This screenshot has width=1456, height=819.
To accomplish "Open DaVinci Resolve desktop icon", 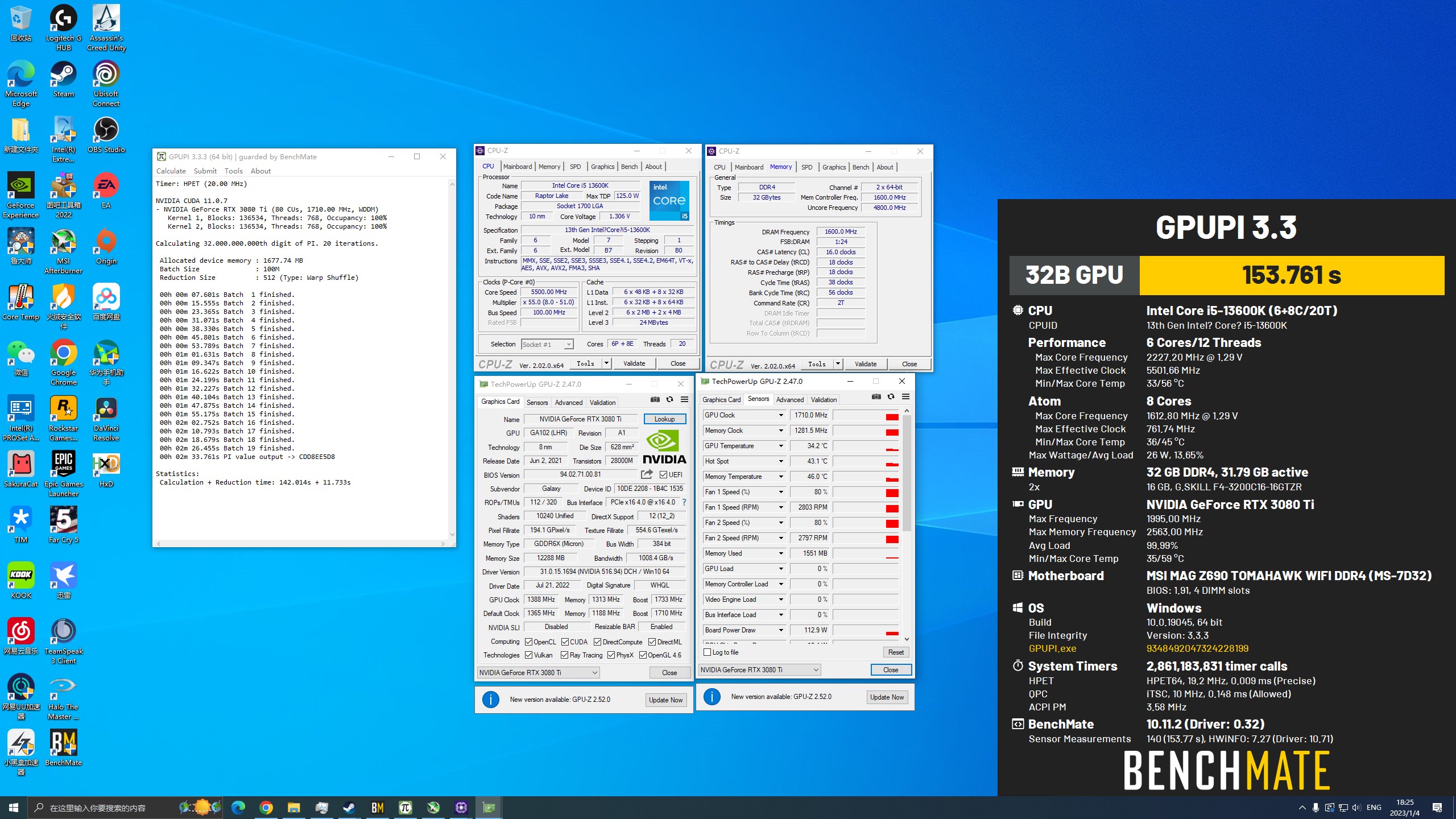I will pos(106,418).
